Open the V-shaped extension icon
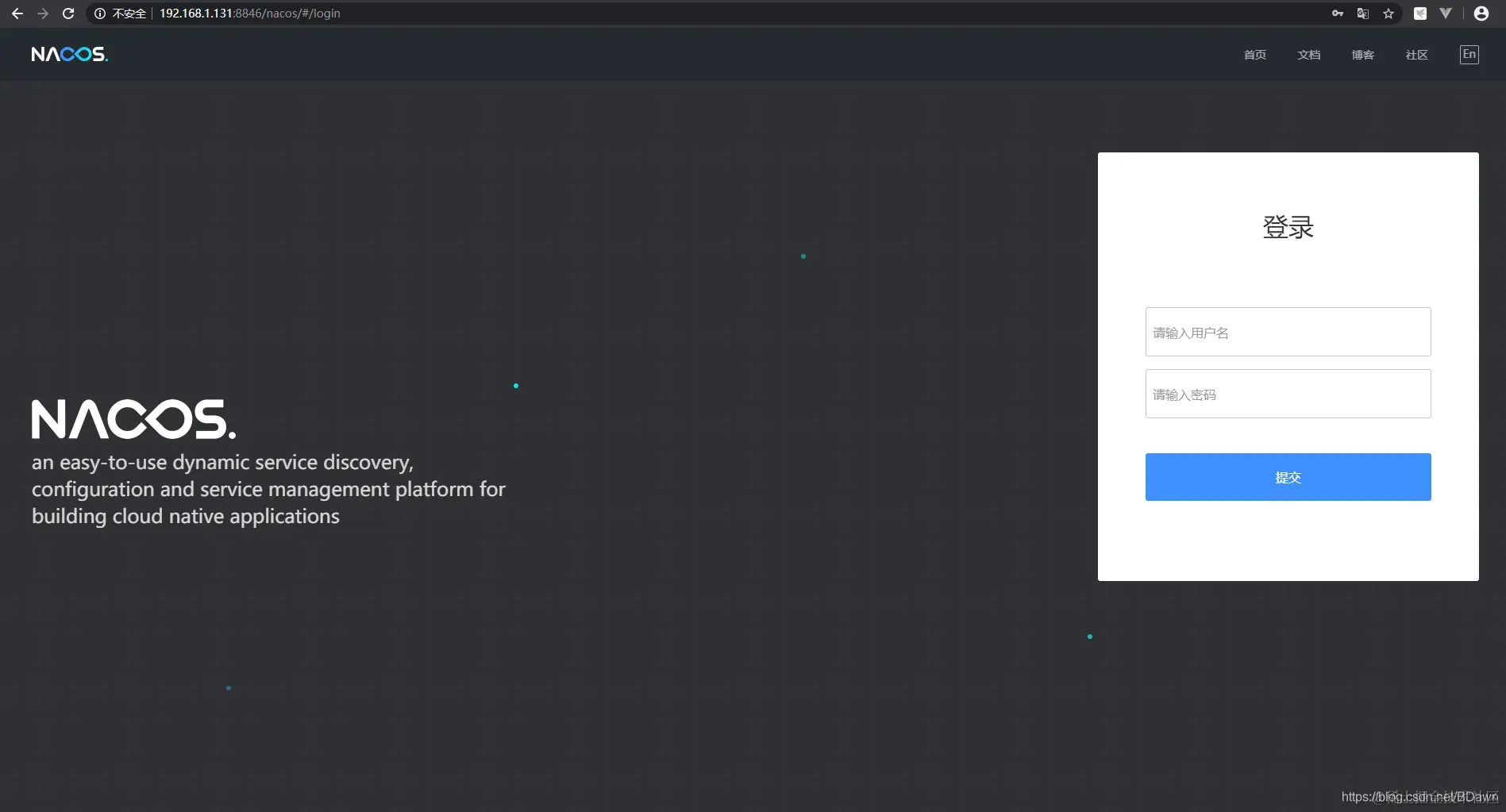1506x812 pixels. tap(1446, 13)
